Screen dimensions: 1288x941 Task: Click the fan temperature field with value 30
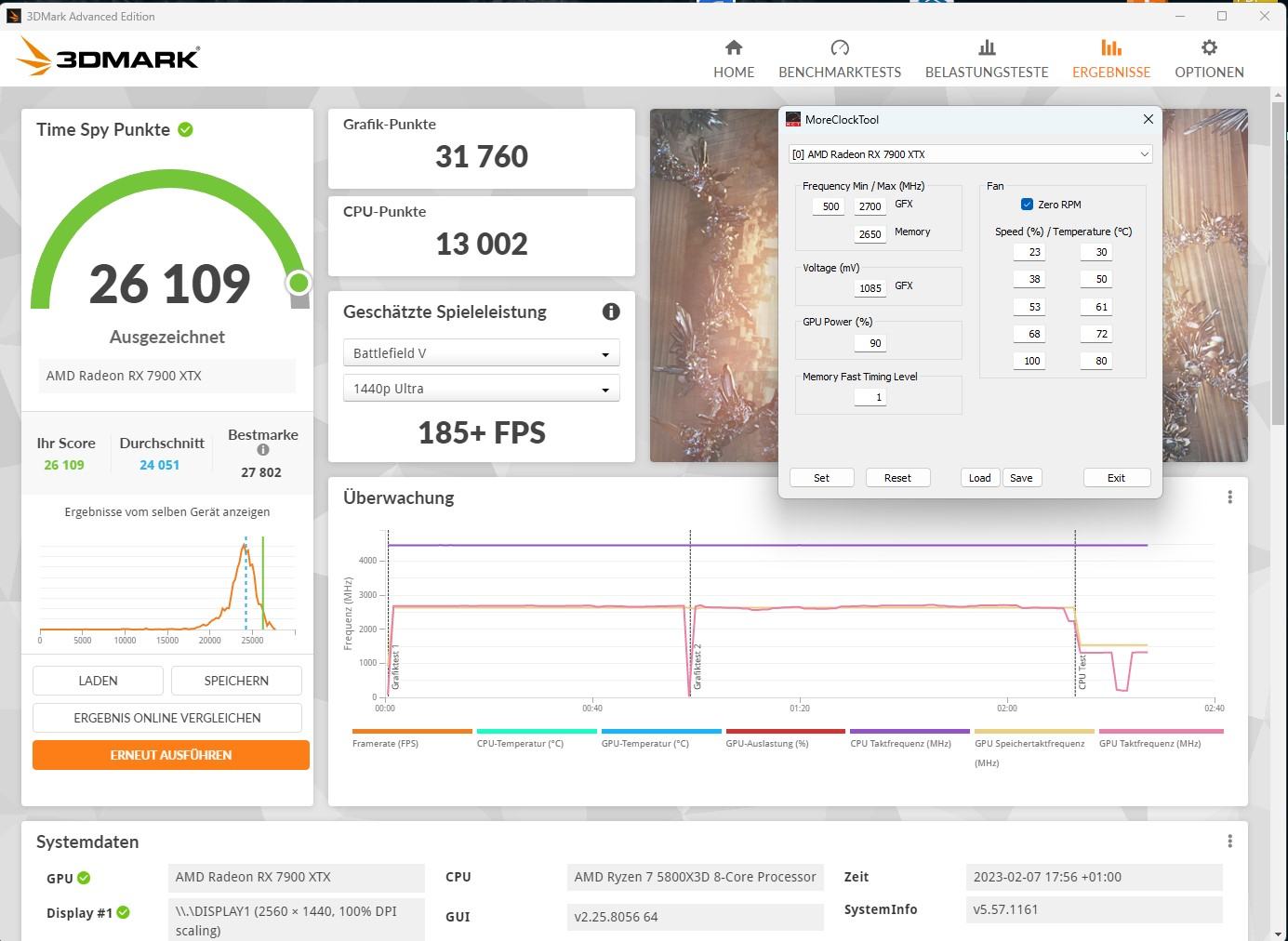[x=1095, y=252]
